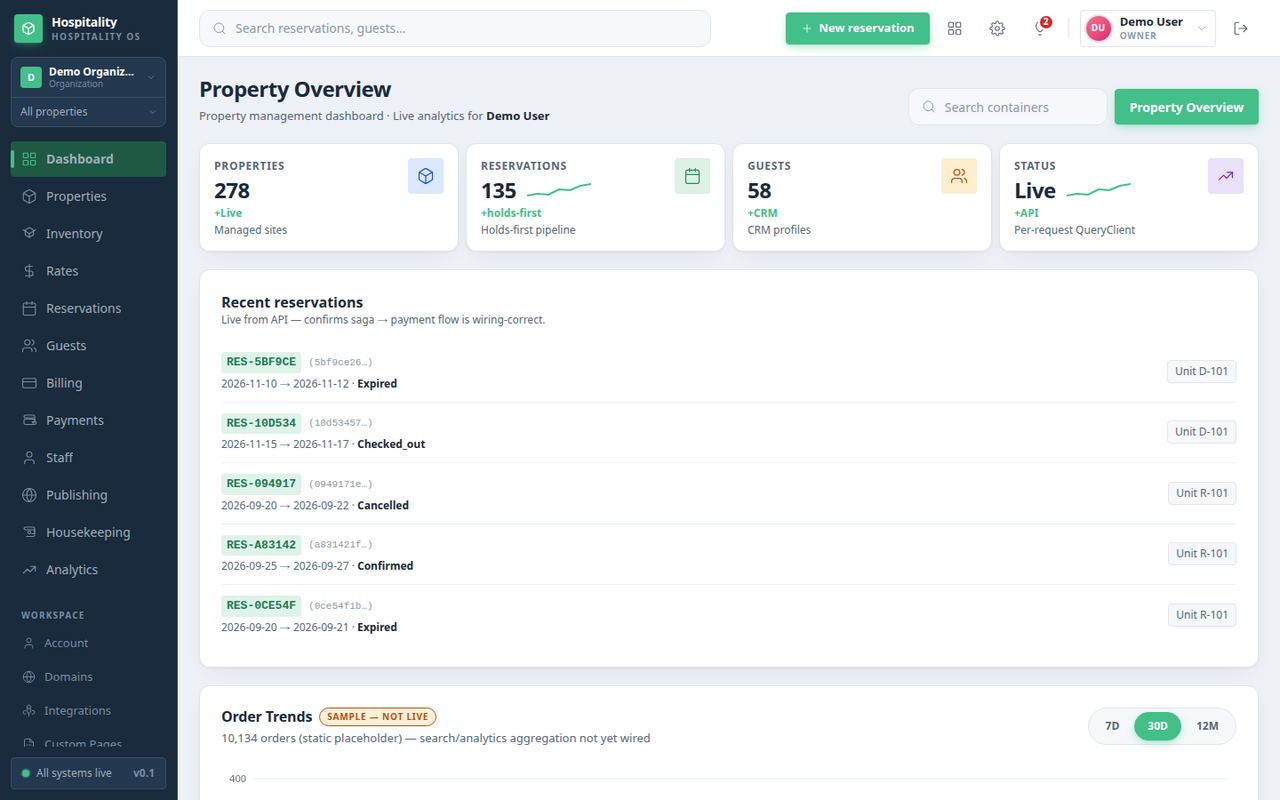This screenshot has height=800, width=1280.
Task: Click Unit D-101 tag for RES-5BF9CE
Action: pyautogui.click(x=1202, y=371)
